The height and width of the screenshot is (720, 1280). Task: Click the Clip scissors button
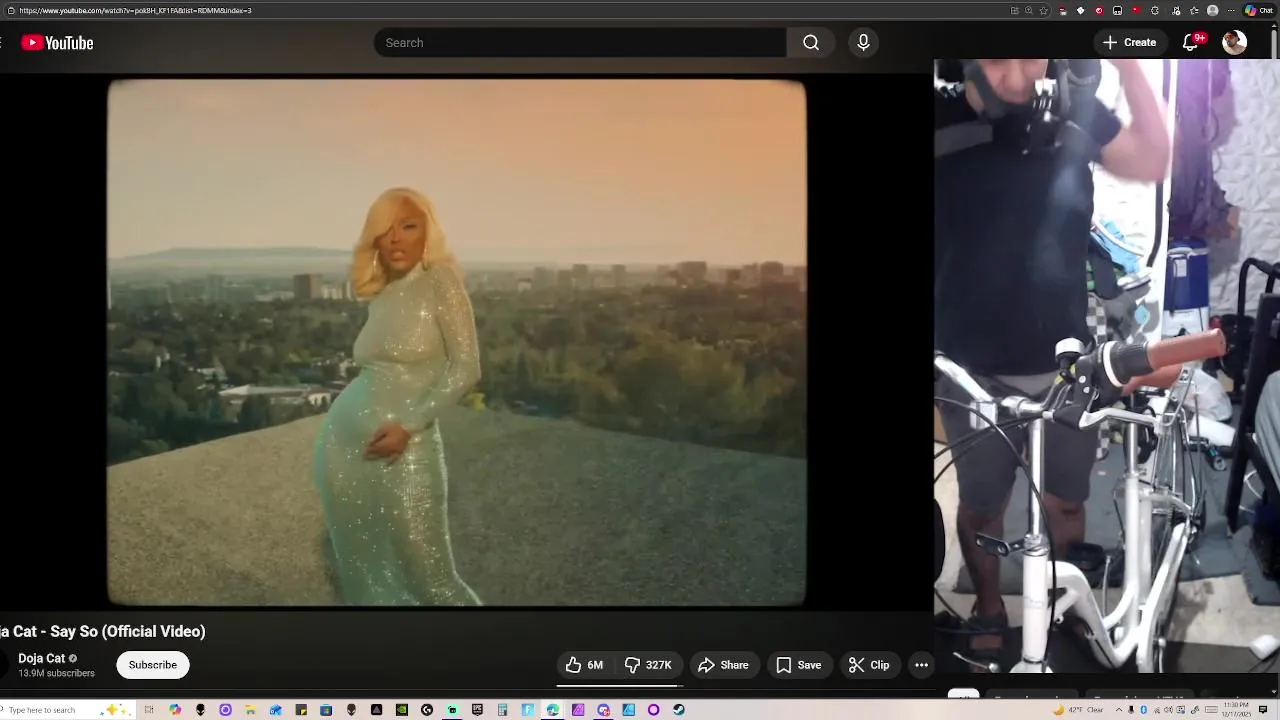tap(868, 665)
